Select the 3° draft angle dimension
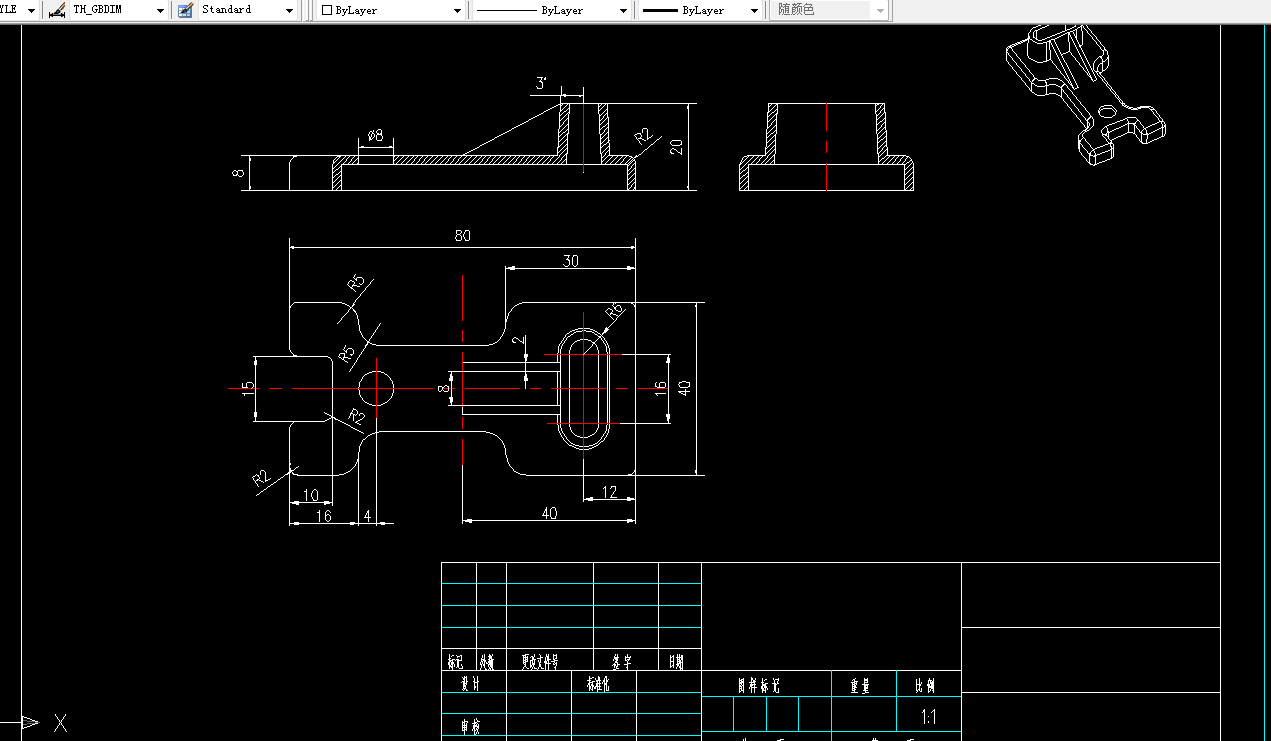Screen dimensions: 1271x741 click(x=541, y=83)
